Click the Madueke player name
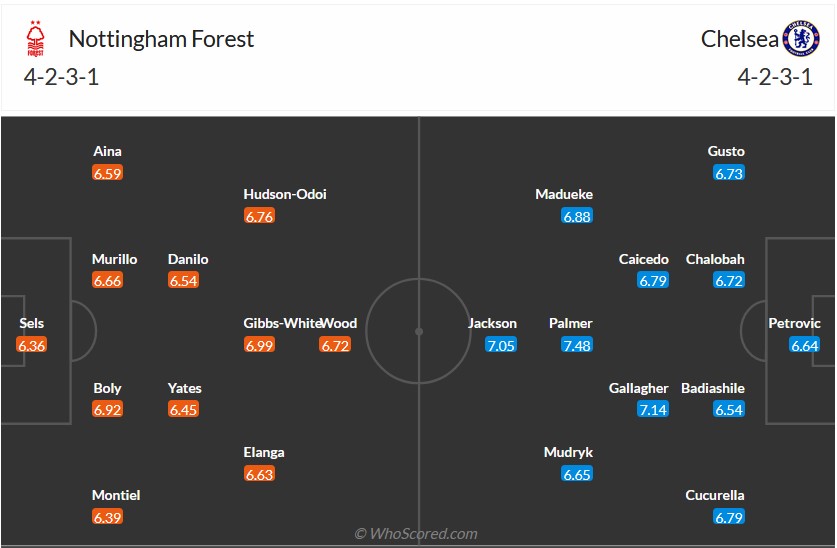837x548 pixels. pos(564,194)
